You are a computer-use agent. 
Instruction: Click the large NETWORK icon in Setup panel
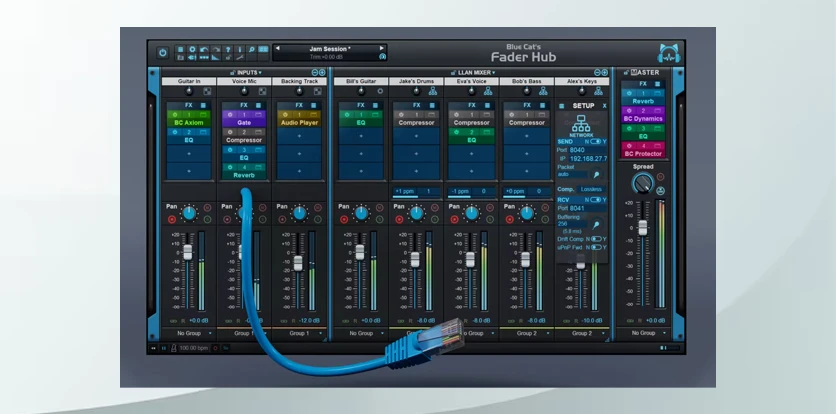(581, 126)
